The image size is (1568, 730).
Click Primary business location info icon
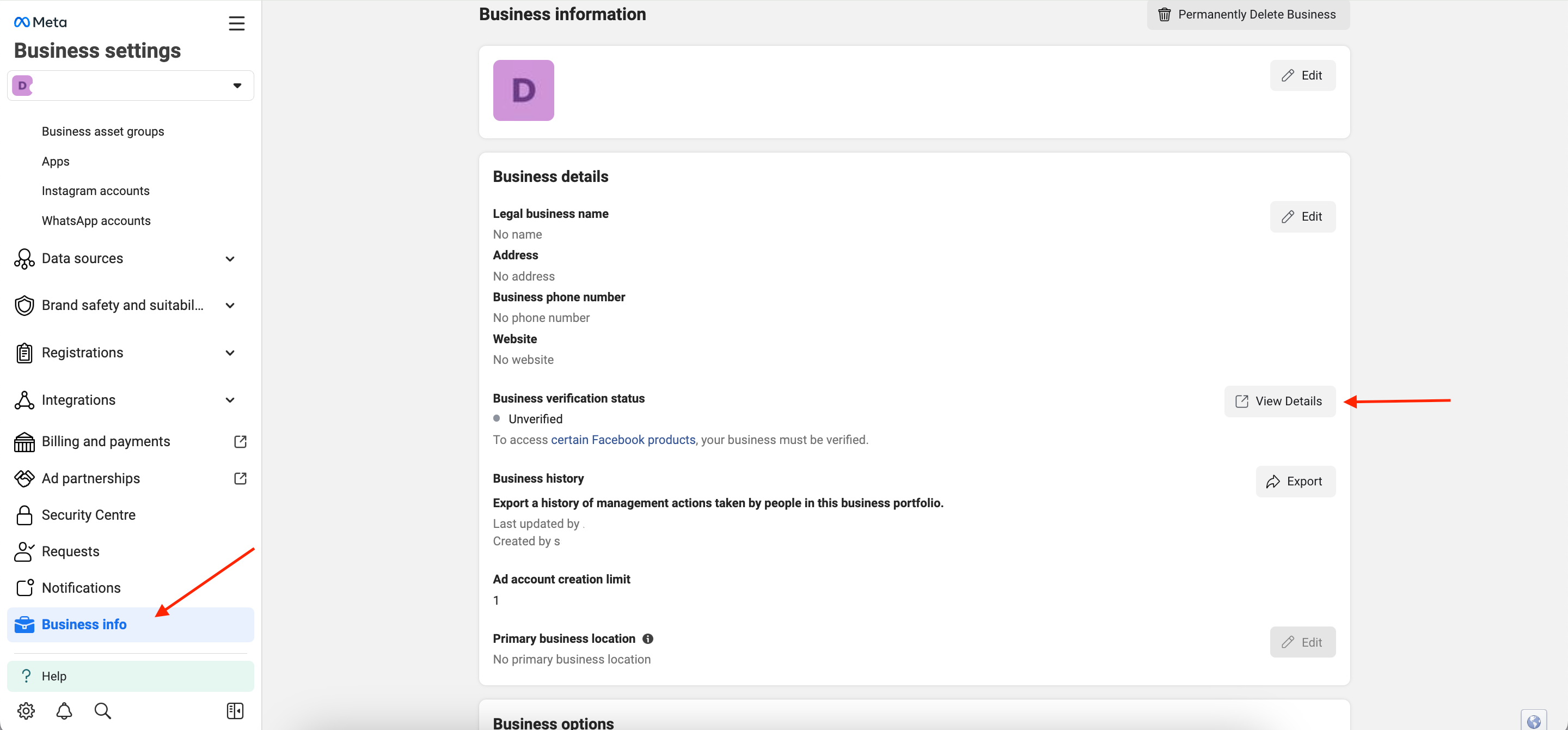click(648, 638)
